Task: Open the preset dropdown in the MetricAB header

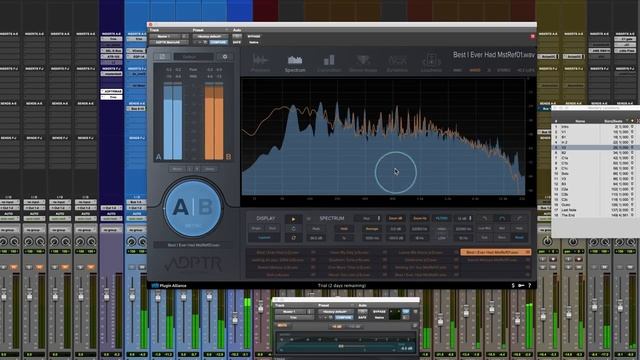Action: (210, 36)
